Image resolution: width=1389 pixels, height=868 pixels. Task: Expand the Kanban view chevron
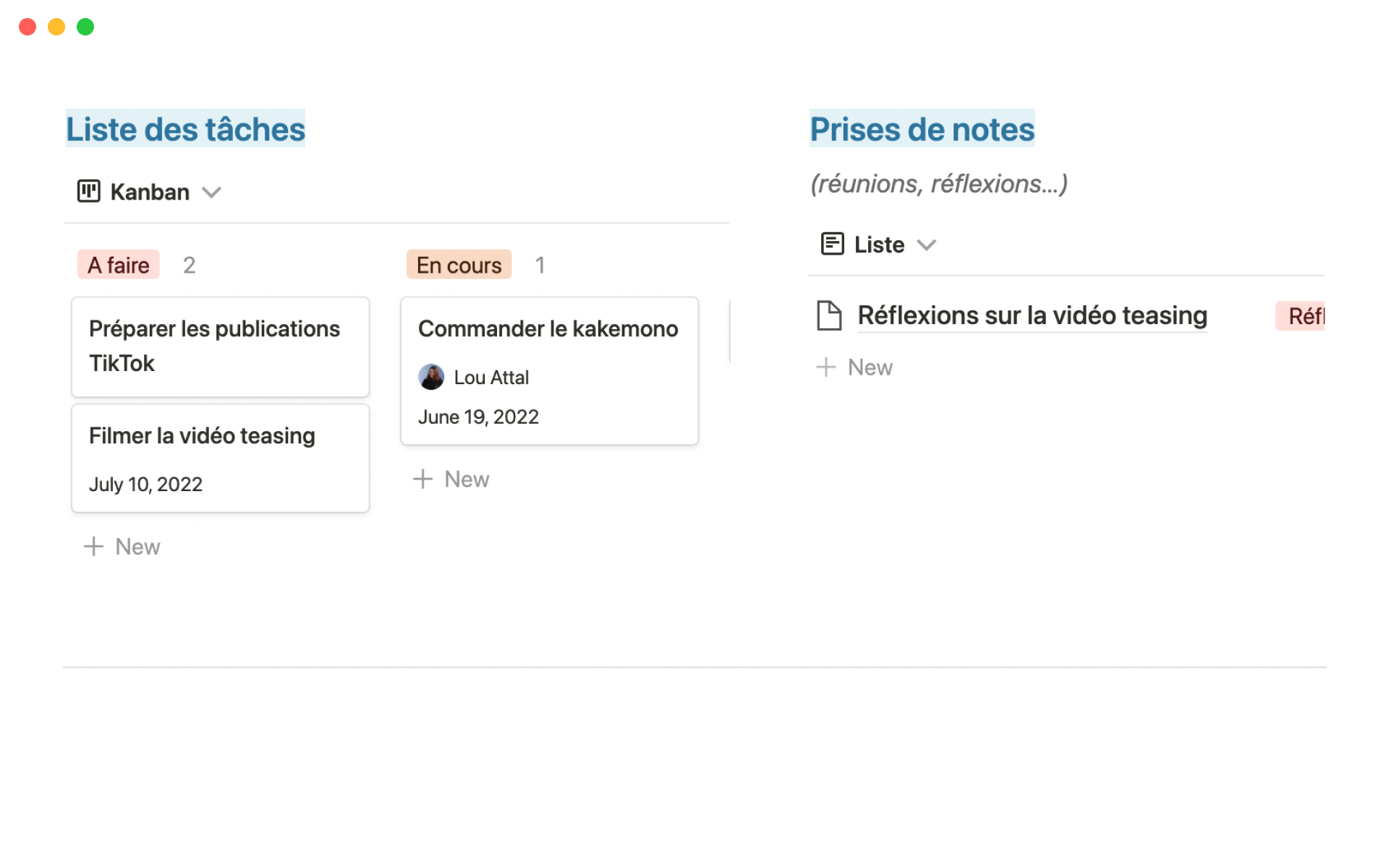pyautogui.click(x=211, y=192)
